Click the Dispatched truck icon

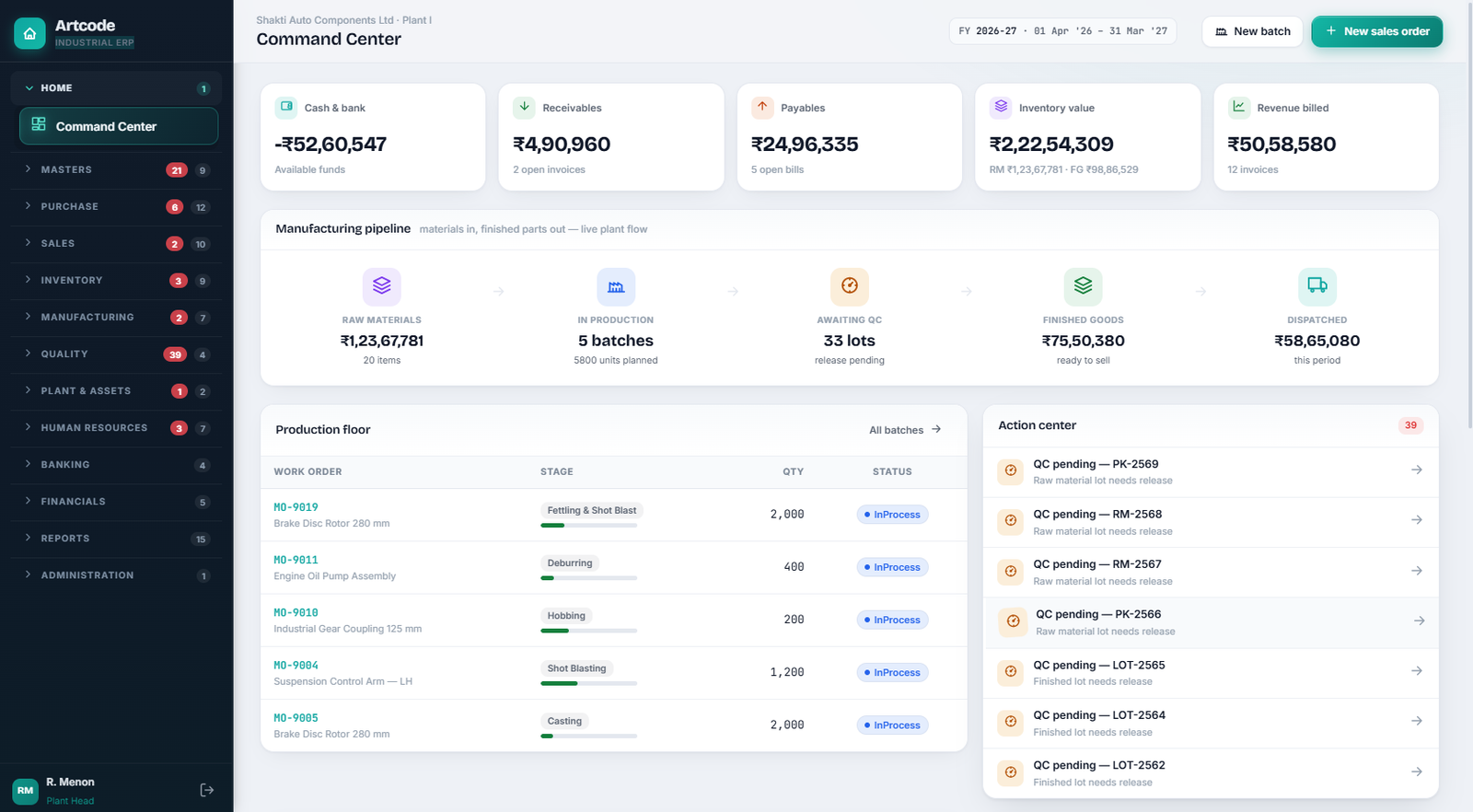(1317, 286)
